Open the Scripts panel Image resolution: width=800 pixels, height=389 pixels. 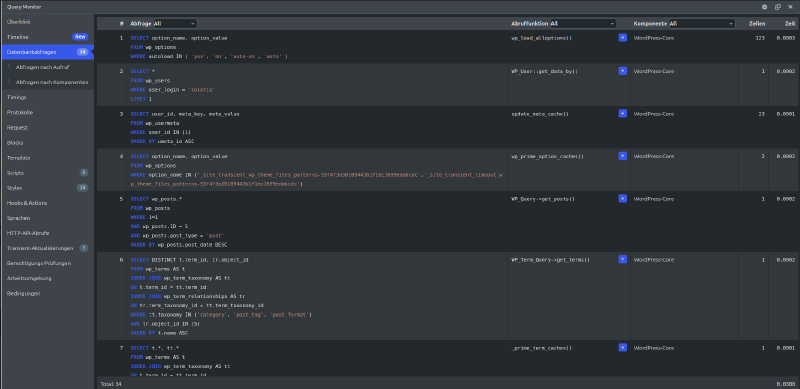[x=47, y=173]
